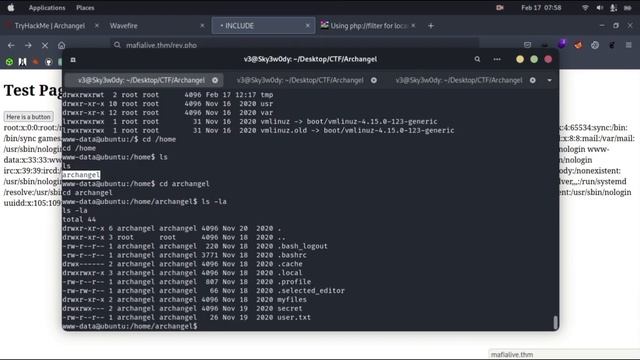Open the browser hamburger menu

(629, 45)
